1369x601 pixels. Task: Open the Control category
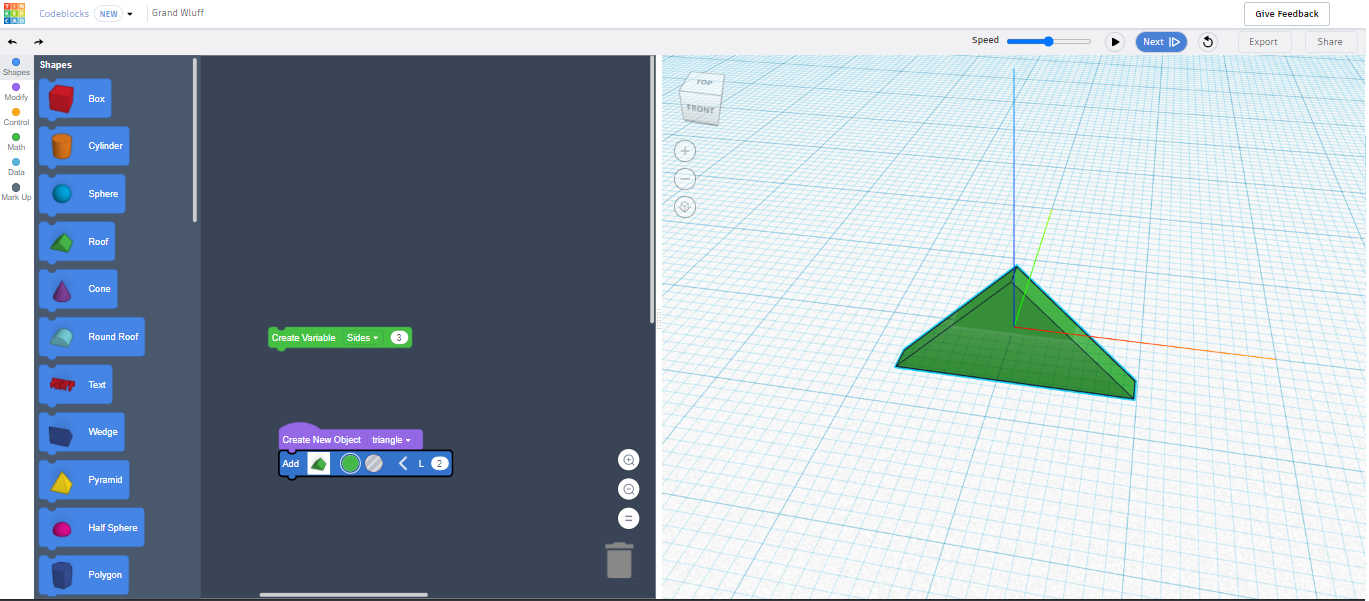16,117
